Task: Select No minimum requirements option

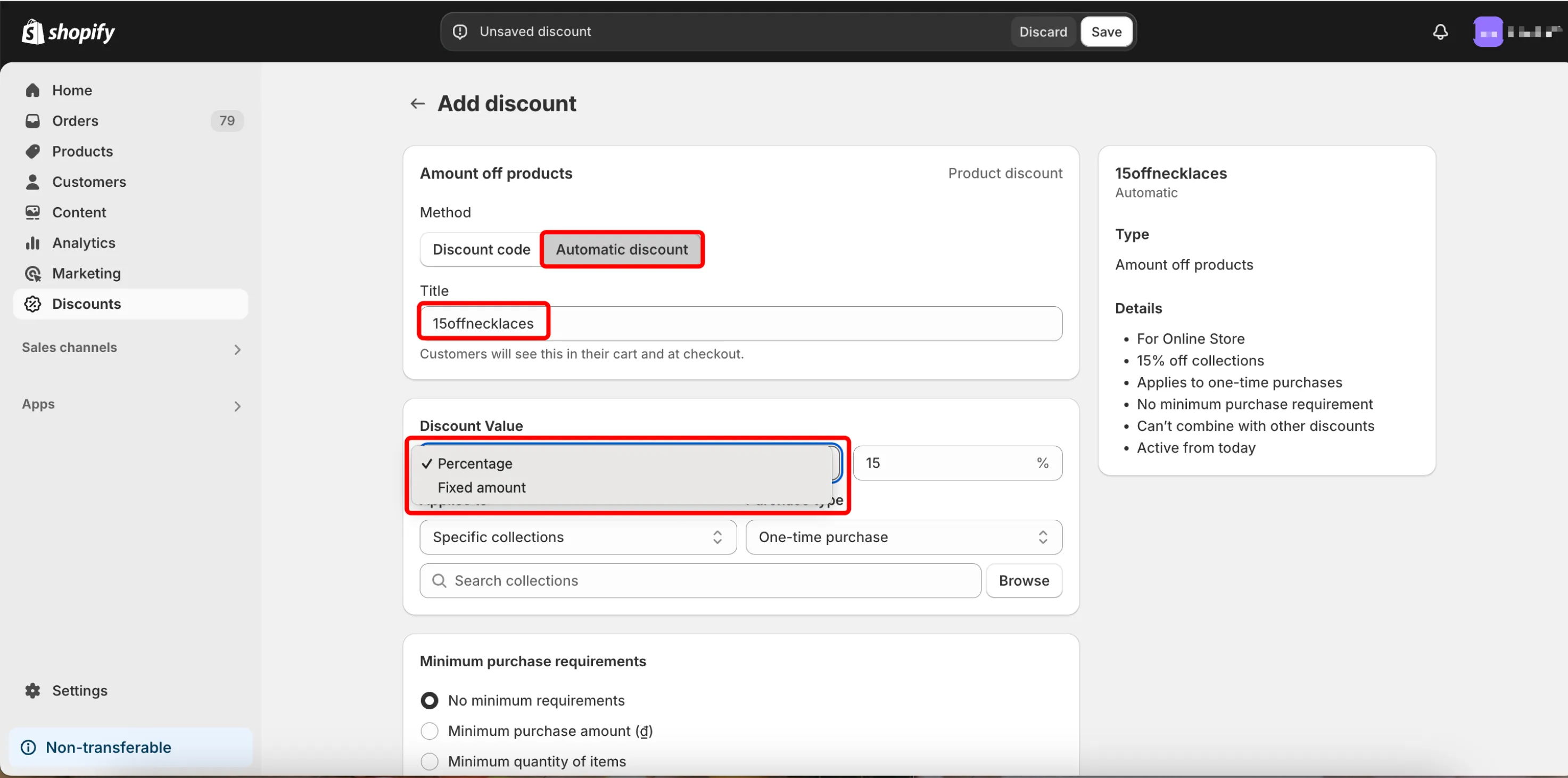Action: 429,700
